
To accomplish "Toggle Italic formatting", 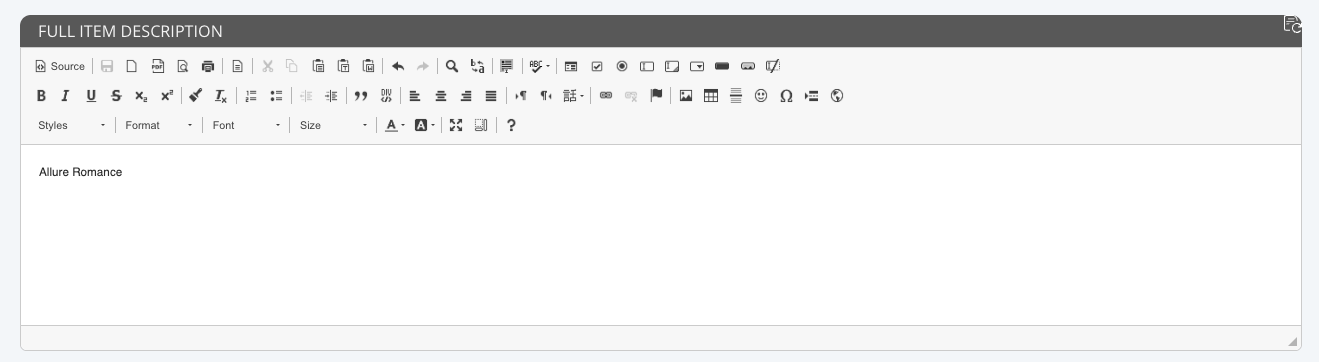I will [x=66, y=96].
